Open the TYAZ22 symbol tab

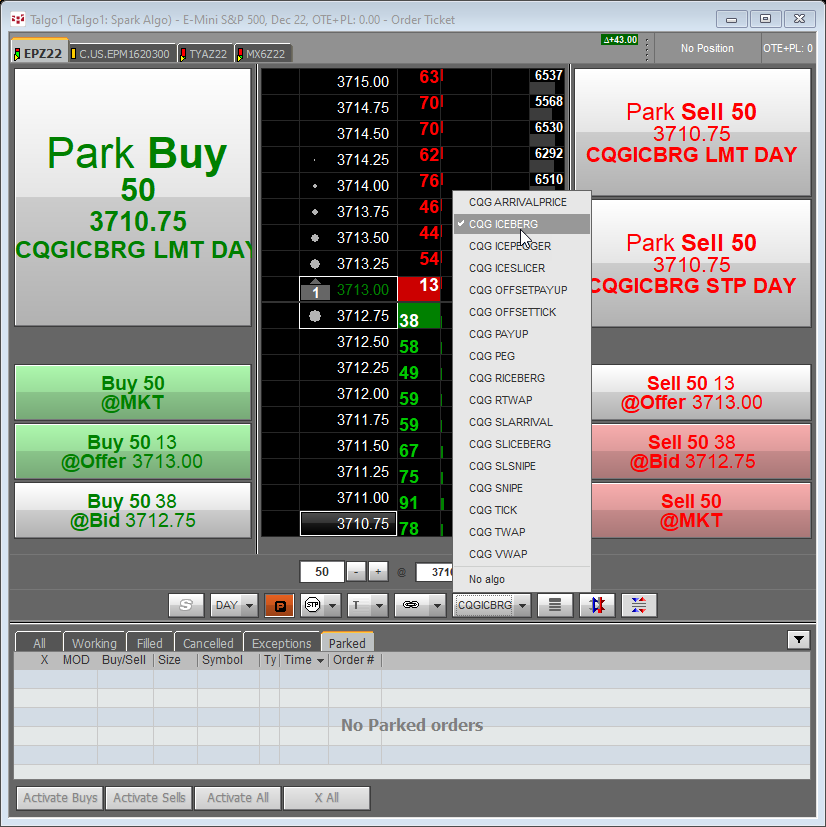[x=208, y=53]
